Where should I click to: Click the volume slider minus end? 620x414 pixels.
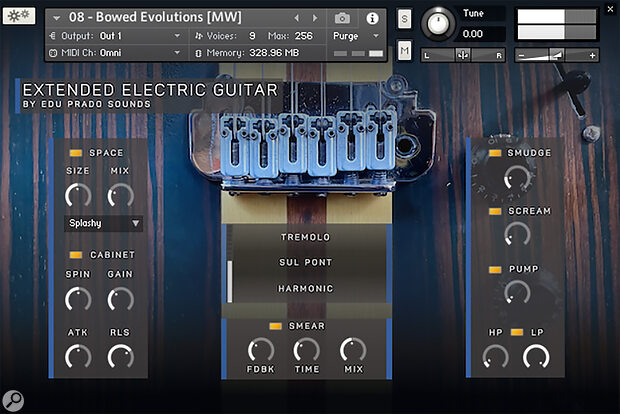tap(522, 56)
